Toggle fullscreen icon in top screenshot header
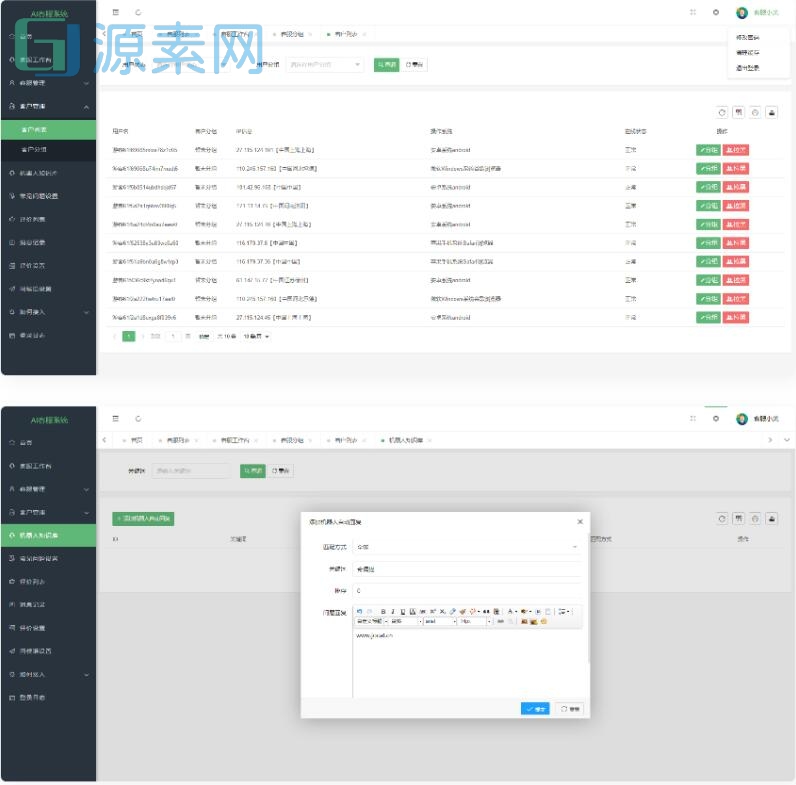The height and width of the screenshot is (785, 796). 693,12
